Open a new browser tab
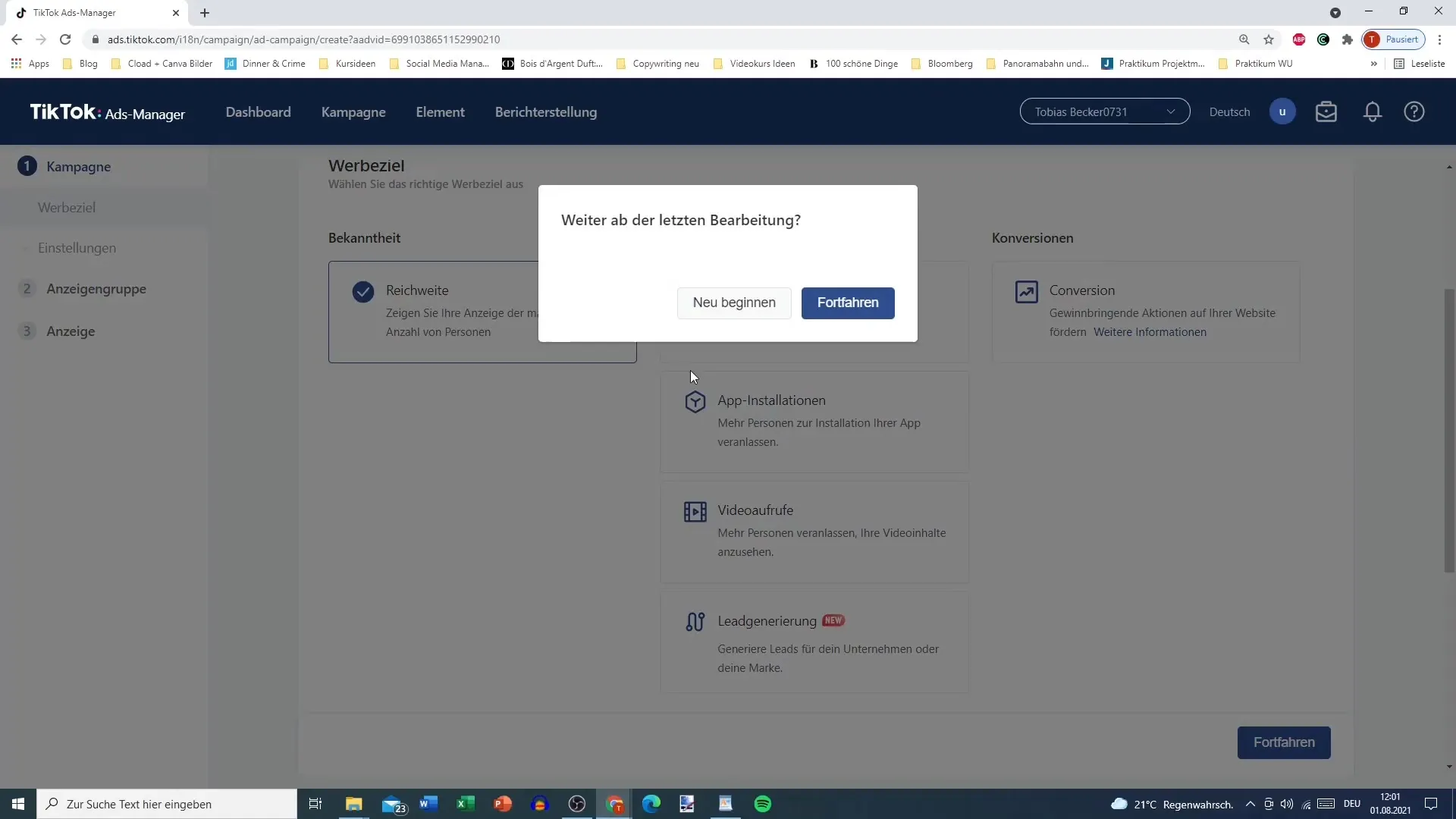 pos(205,13)
